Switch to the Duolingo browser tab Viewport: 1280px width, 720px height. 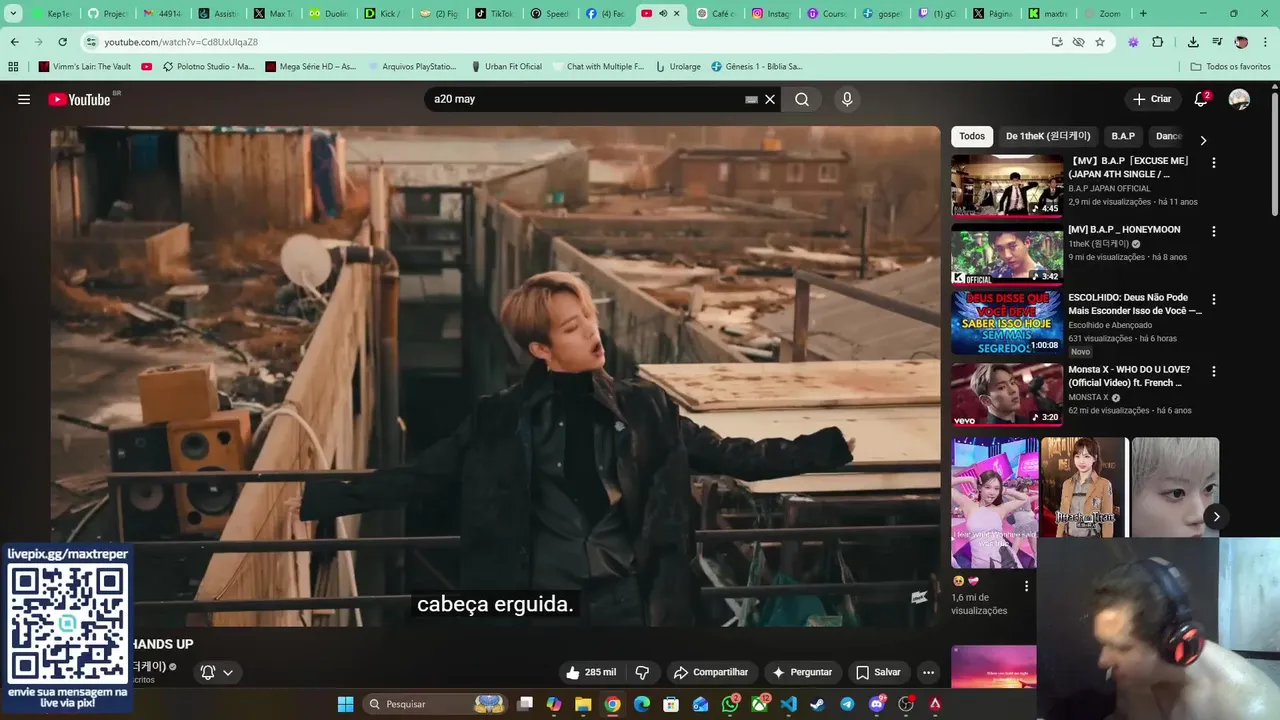328,14
